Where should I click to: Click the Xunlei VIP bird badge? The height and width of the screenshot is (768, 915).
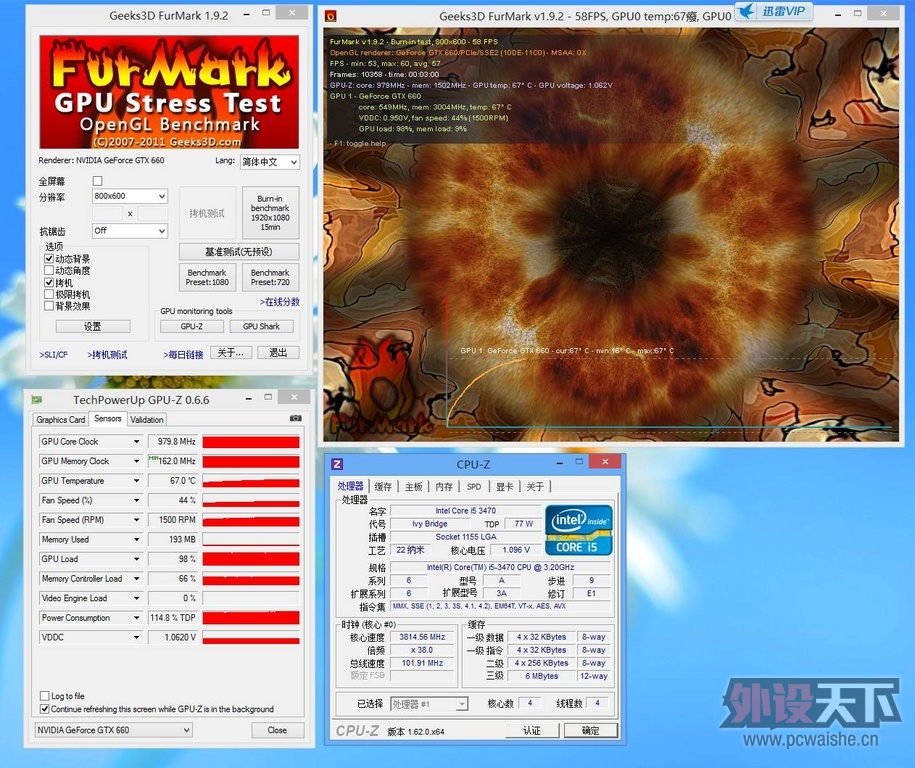pos(774,11)
